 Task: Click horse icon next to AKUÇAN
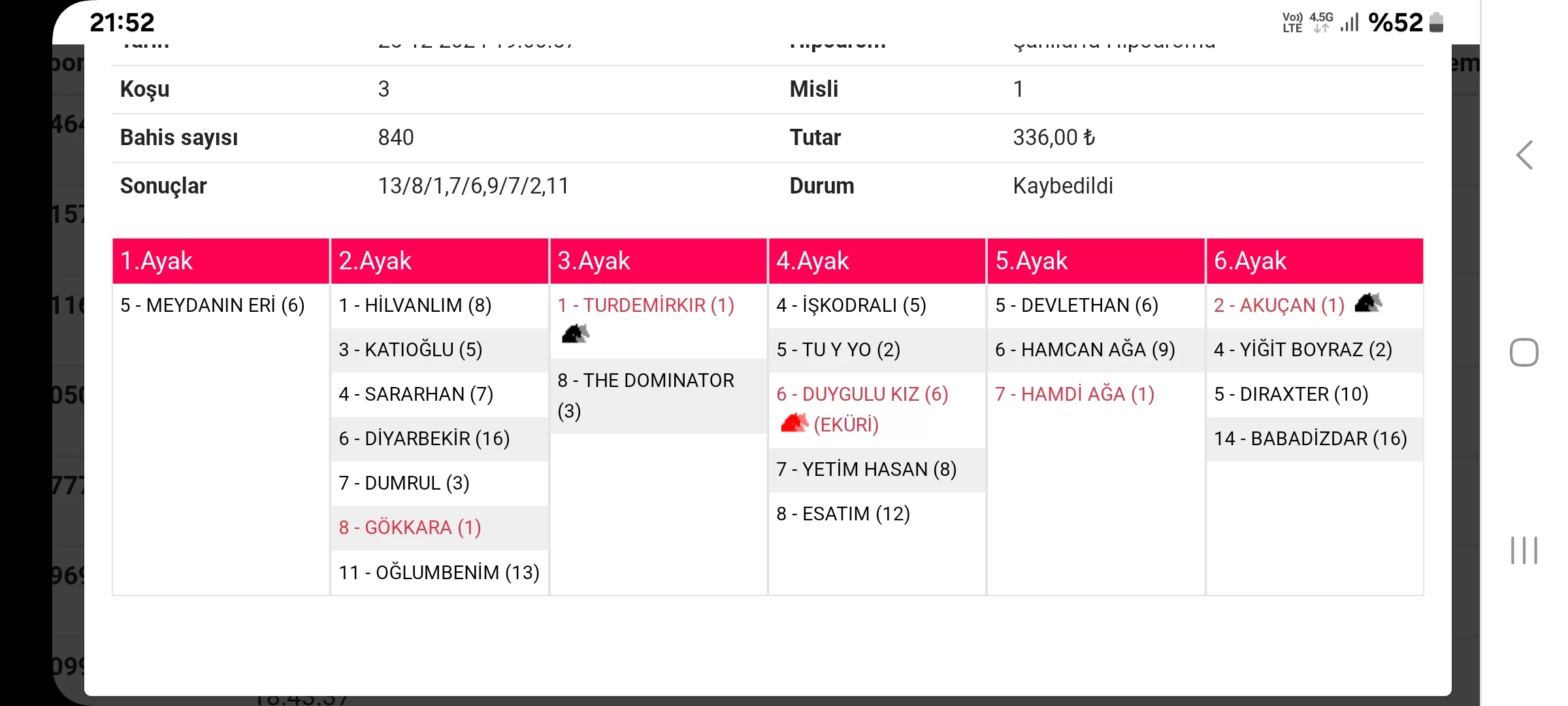1368,303
